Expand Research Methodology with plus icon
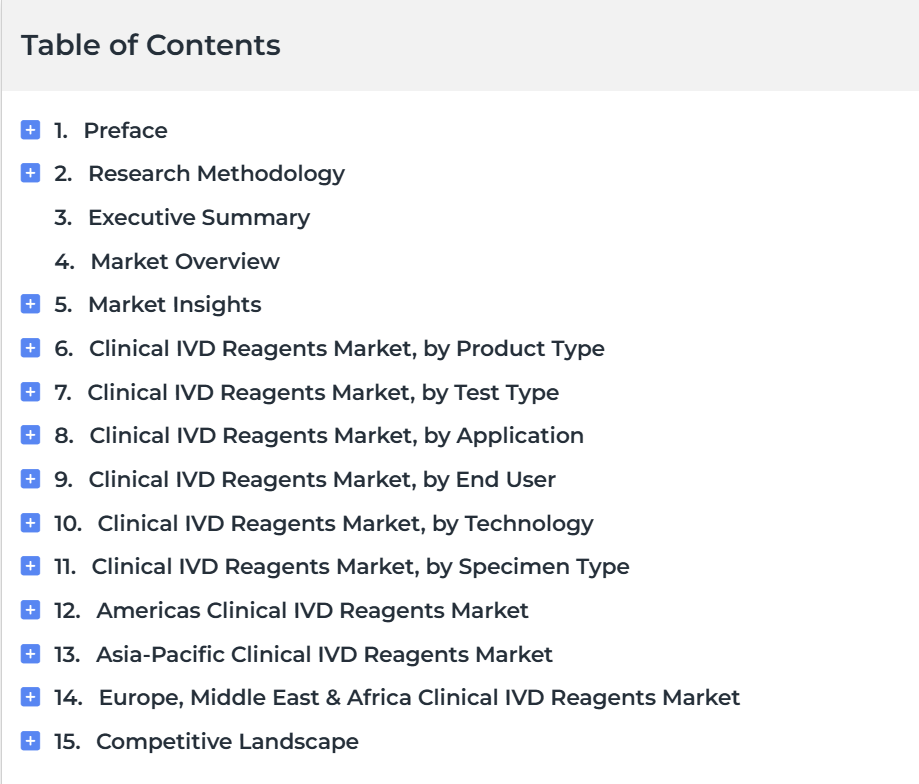 30,173
